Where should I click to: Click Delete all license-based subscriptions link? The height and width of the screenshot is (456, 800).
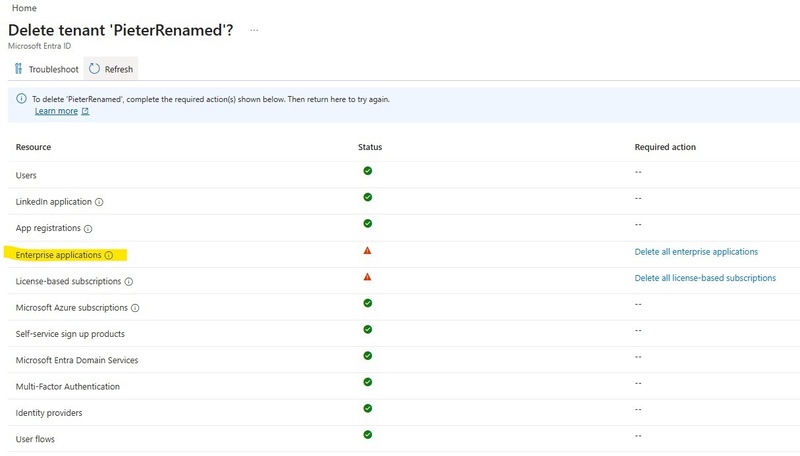[x=705, y=278]
